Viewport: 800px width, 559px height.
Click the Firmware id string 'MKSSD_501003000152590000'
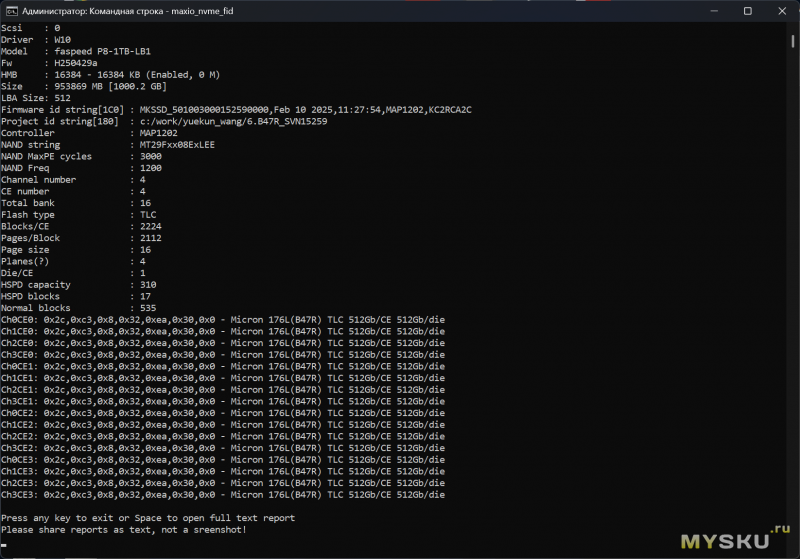(204, 110)
